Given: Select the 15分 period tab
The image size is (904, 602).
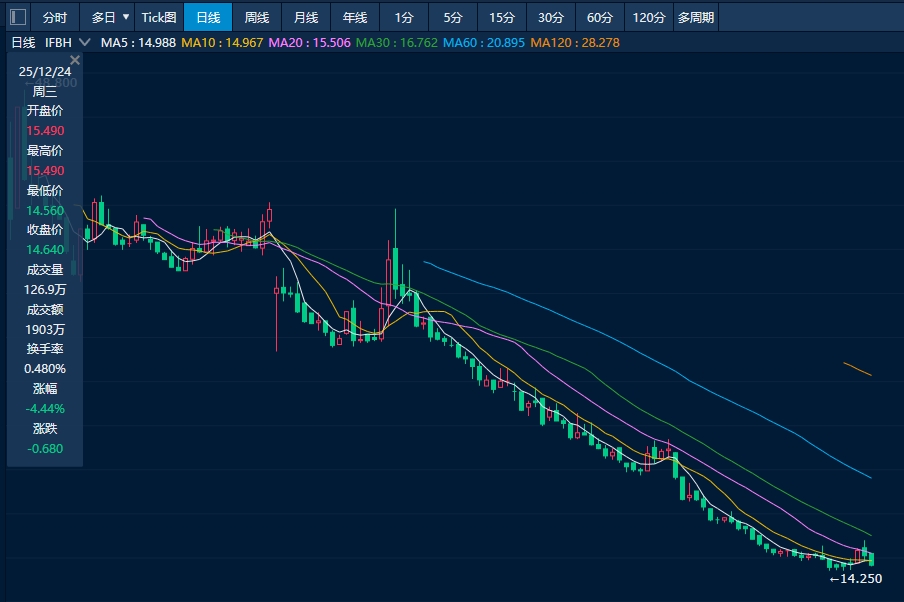Looking at the screenshot, I should [x=502, y=17].
